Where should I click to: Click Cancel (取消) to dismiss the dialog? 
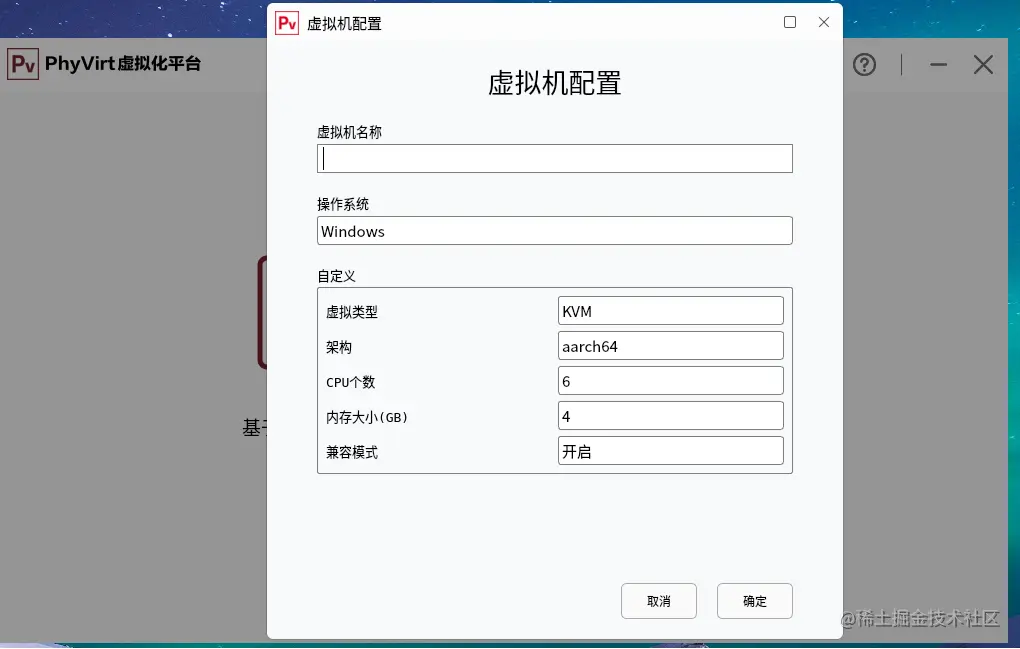(658, 601)
